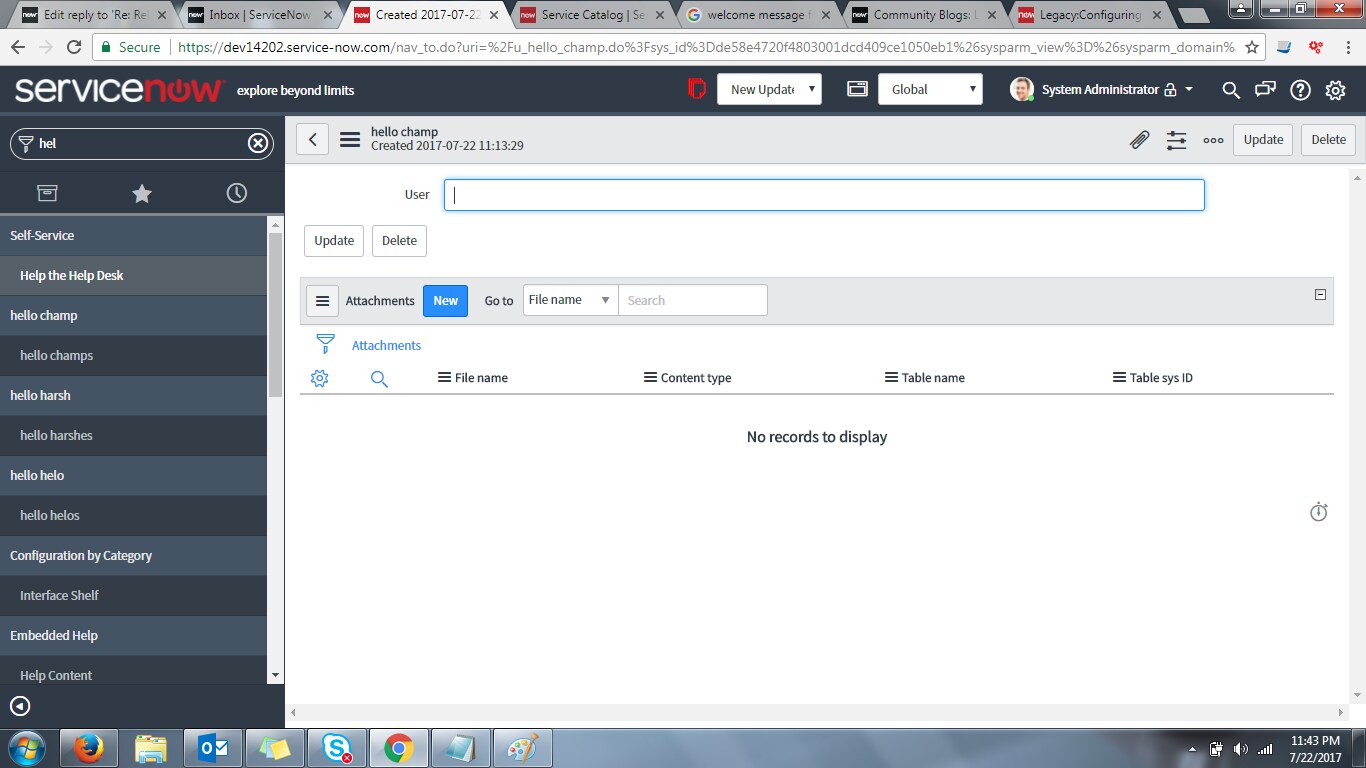Open the three-dot more options icon
The image size is (1366, 768).
tap(1213, 140)
